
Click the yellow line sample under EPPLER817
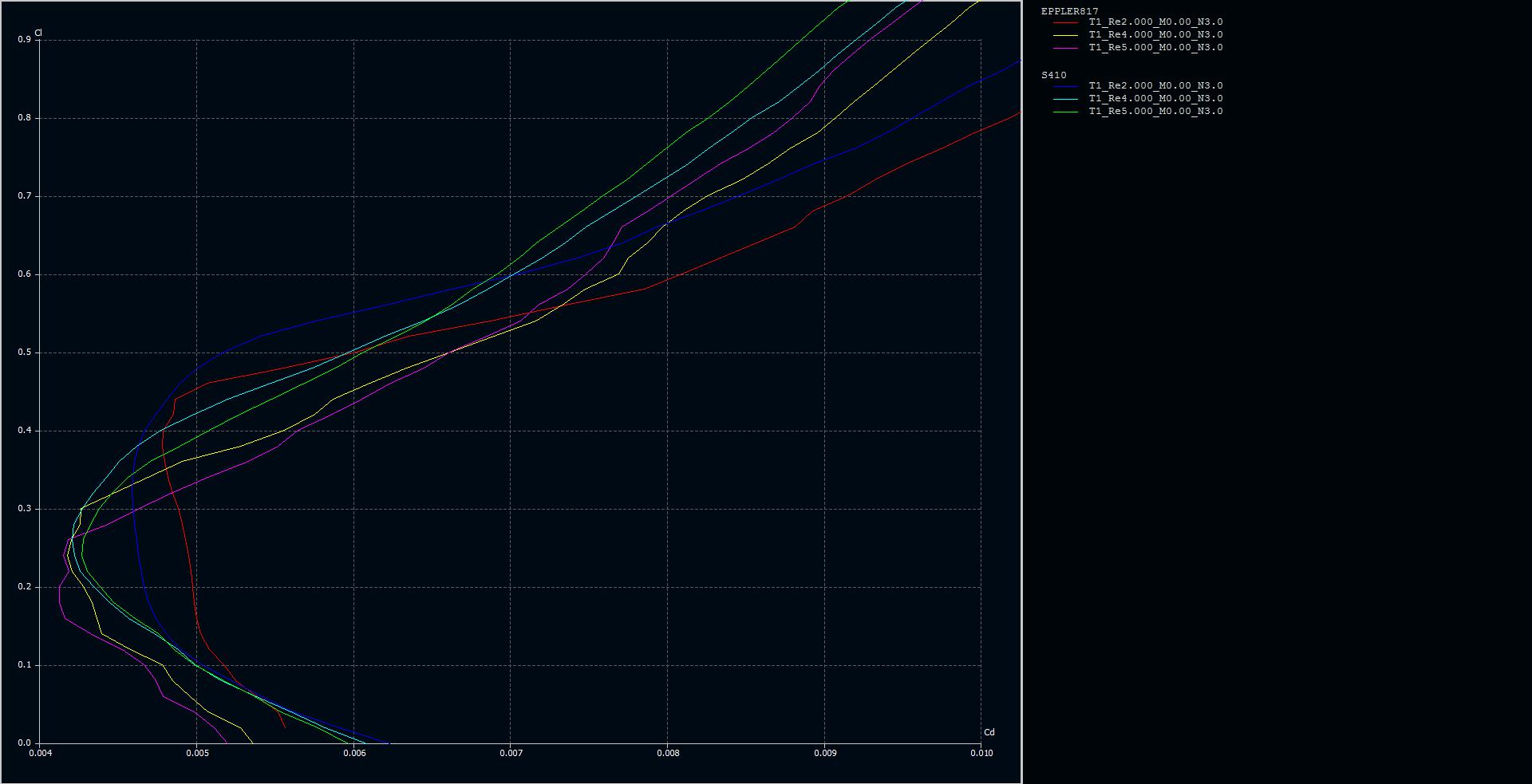pyautogui.click(x=1066, y=35)
